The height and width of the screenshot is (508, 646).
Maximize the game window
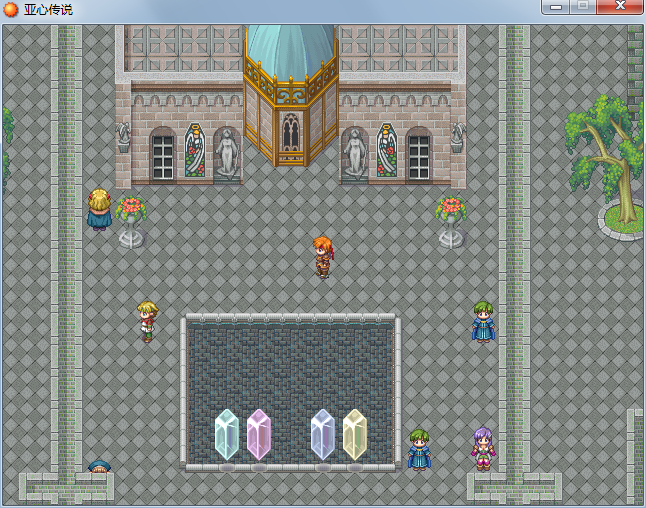[583, 7]
